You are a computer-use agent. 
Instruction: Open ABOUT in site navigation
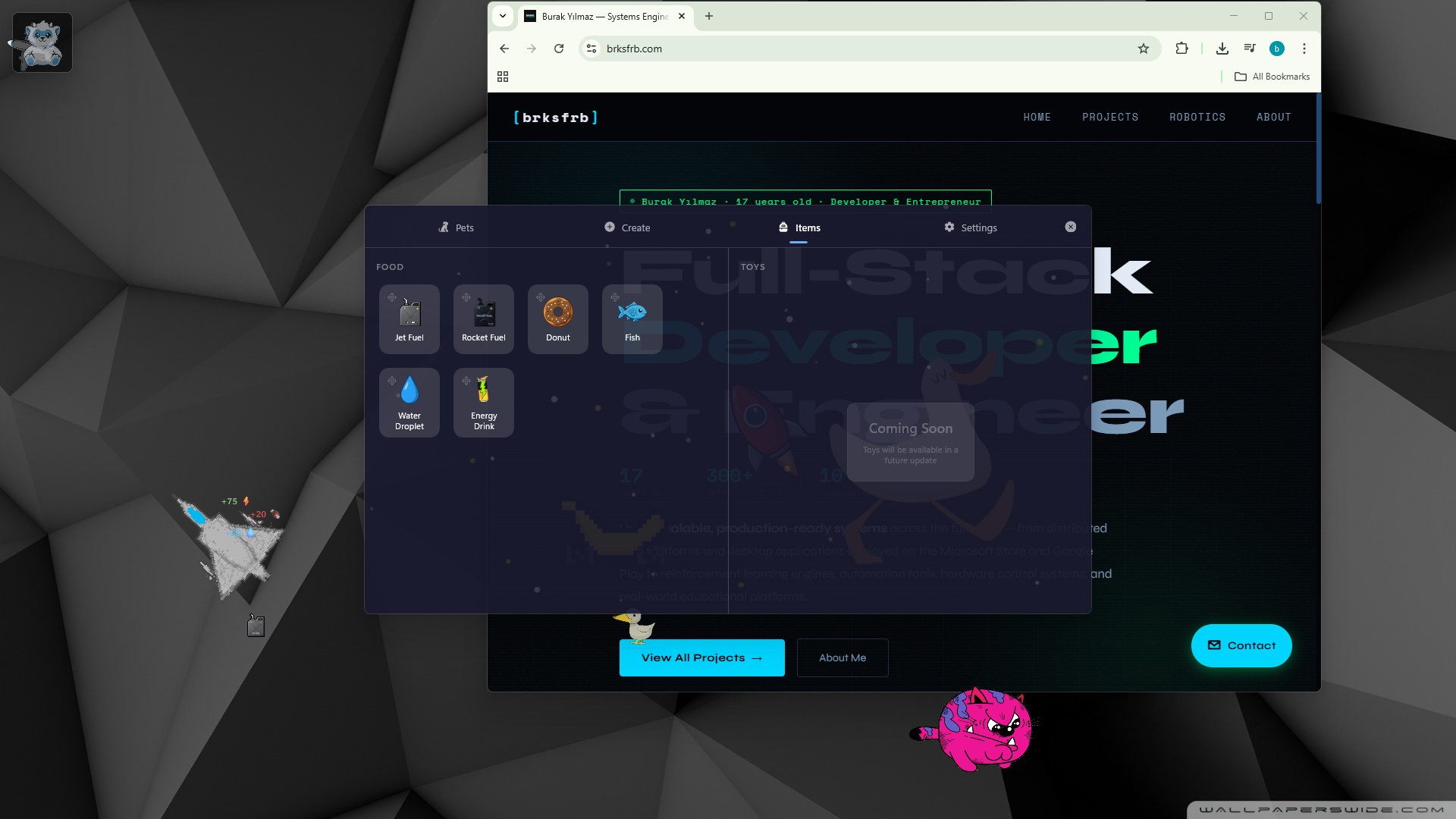(x=1274, y=117)
